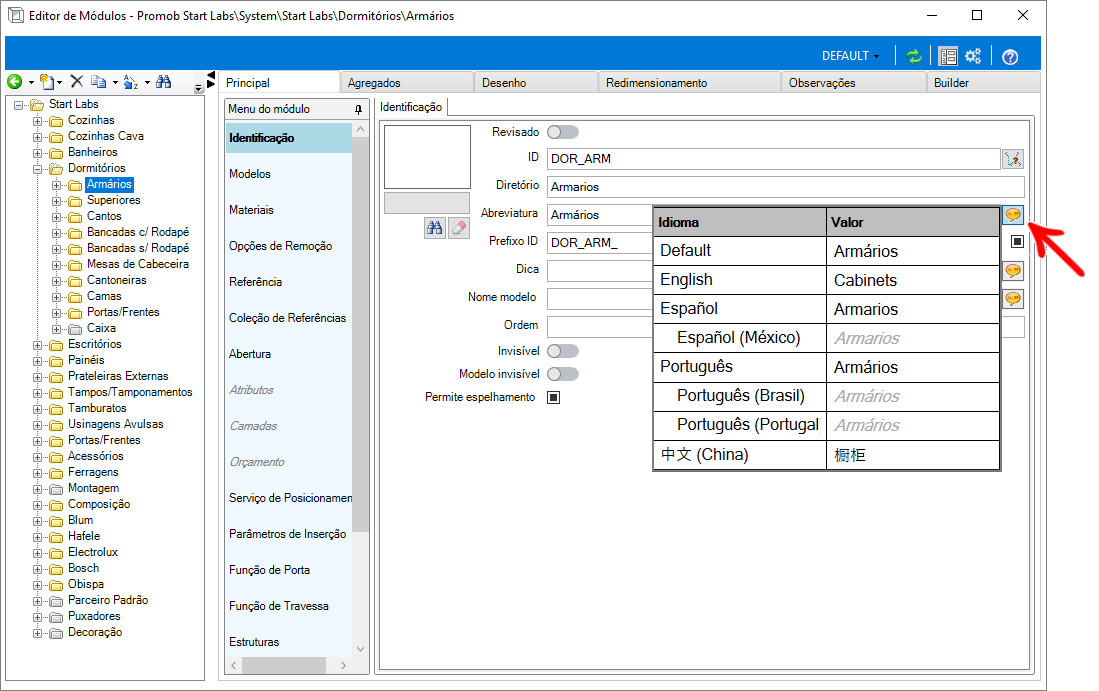Open the copy icon dropdown arrow
This screenshot has width=1099, height=691.
(x=115, y=83)
